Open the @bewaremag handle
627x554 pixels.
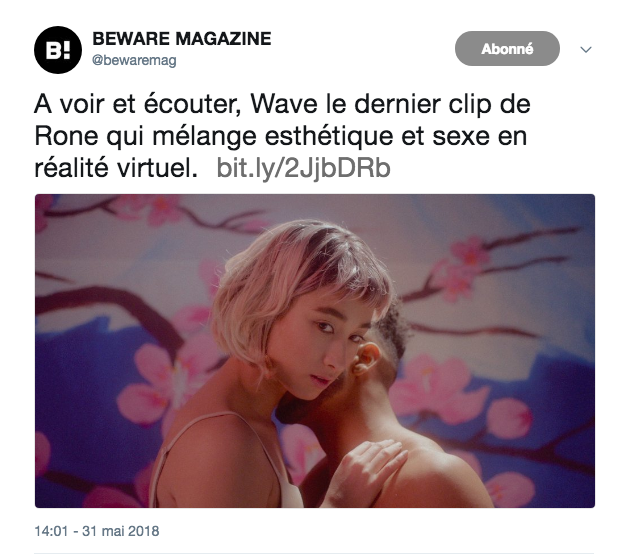[134, 60]
